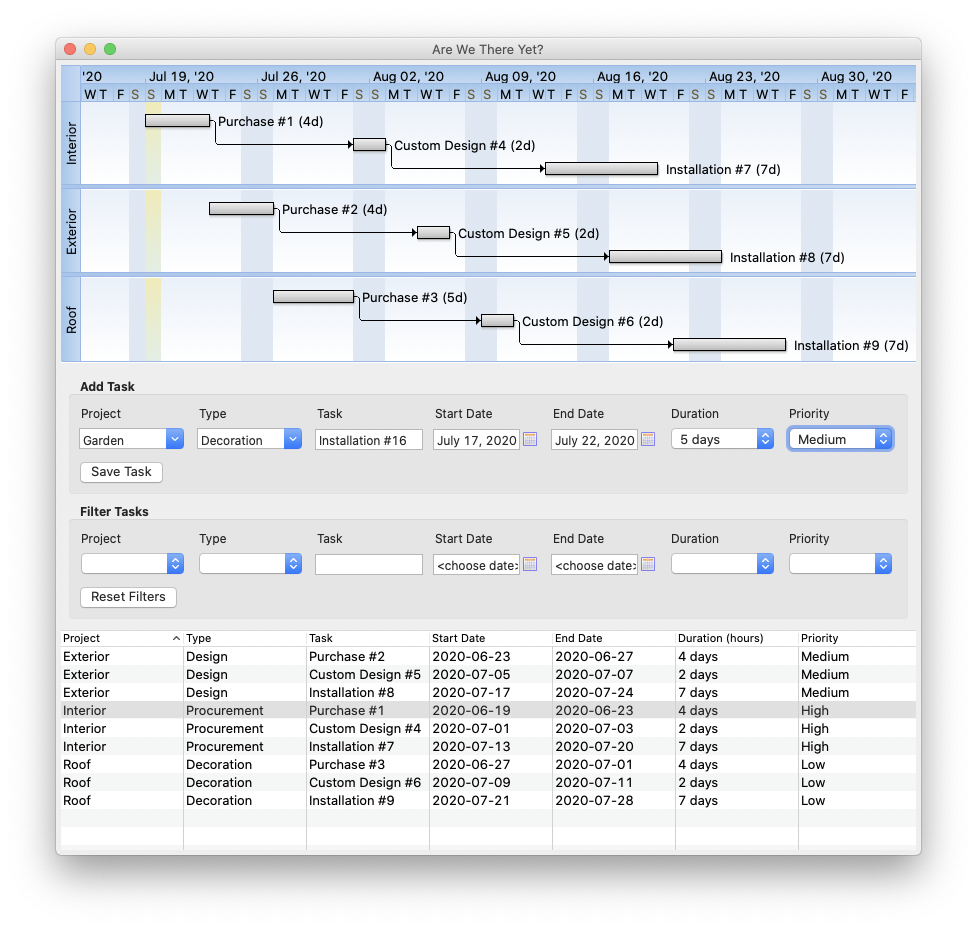Viewport: 977px width, 929px height.
Task: Click the 2020-07-28 end date cell
Action: point(614,801)
